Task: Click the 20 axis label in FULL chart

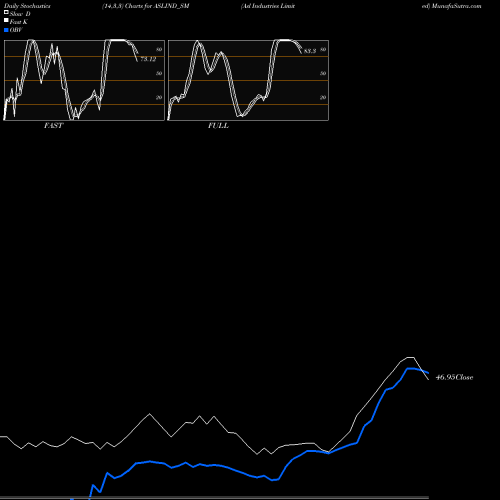Action: 323,97
